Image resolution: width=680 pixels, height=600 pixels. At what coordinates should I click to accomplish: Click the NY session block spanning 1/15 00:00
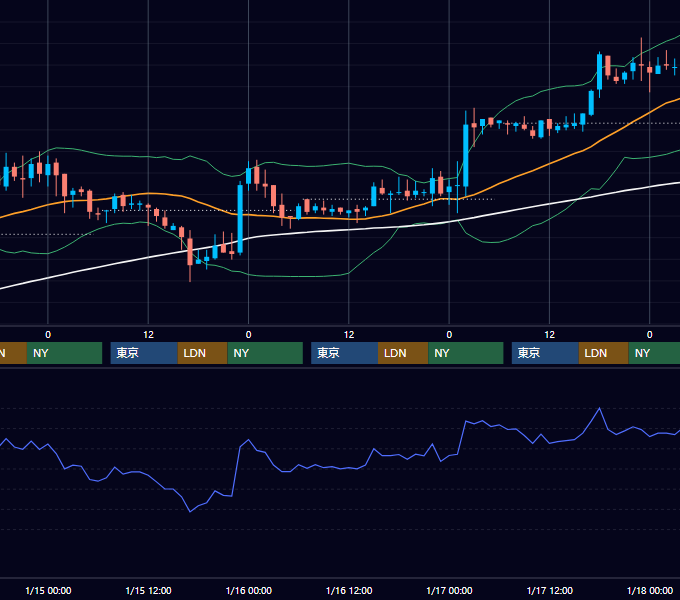tap(64, 353)
